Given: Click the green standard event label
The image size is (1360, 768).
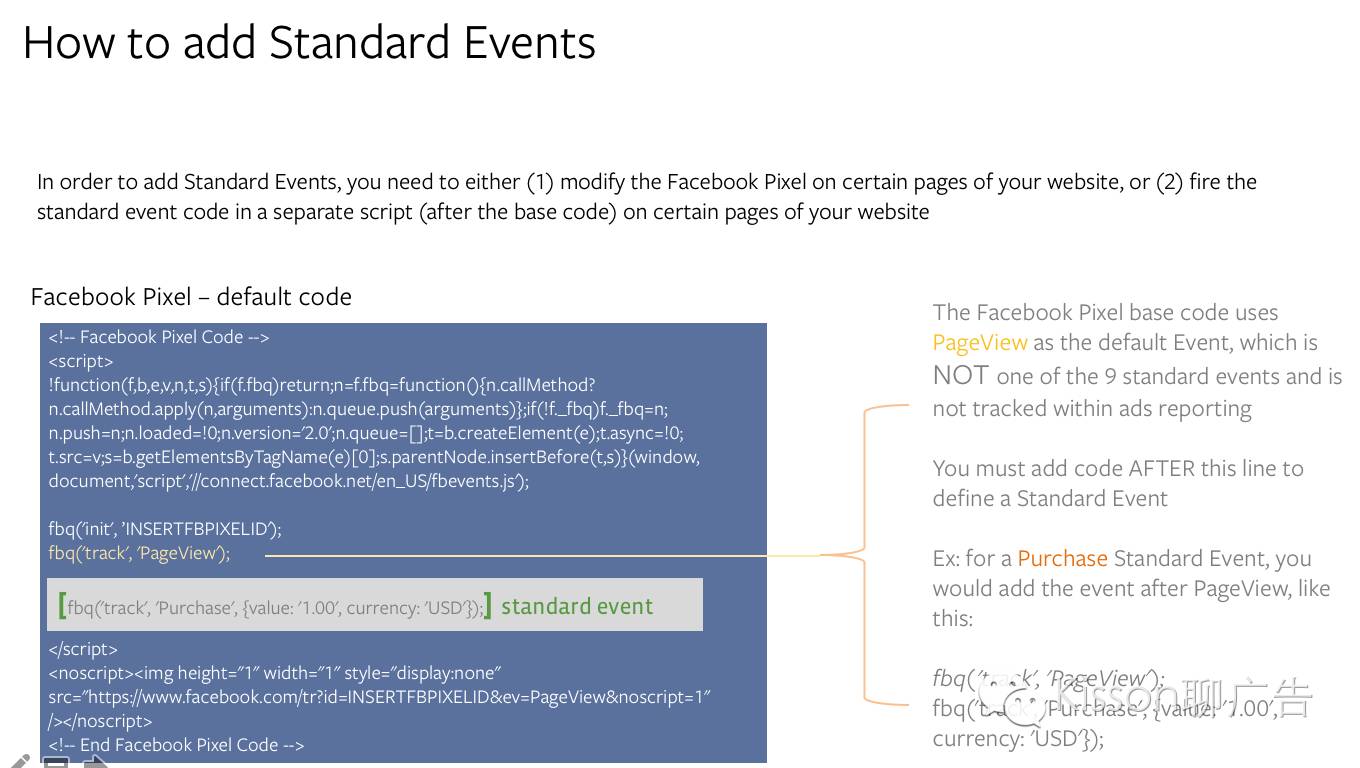Looking at the screenshot, I should coord(577,606).
